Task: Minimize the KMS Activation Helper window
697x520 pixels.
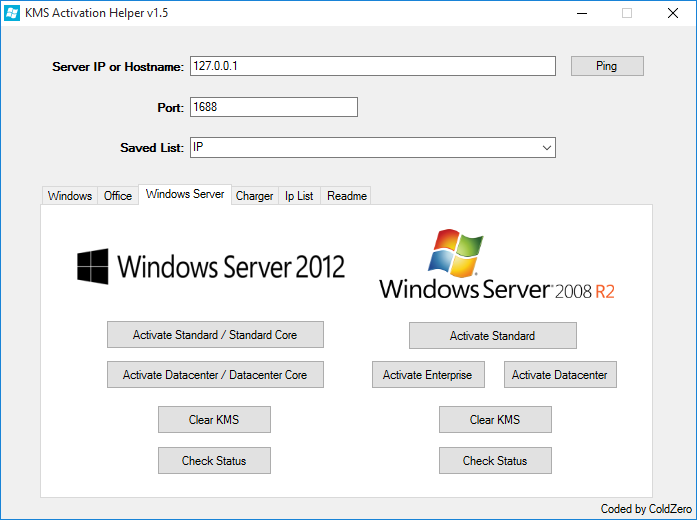Action: pyautogui.click(x=582, y=13)
